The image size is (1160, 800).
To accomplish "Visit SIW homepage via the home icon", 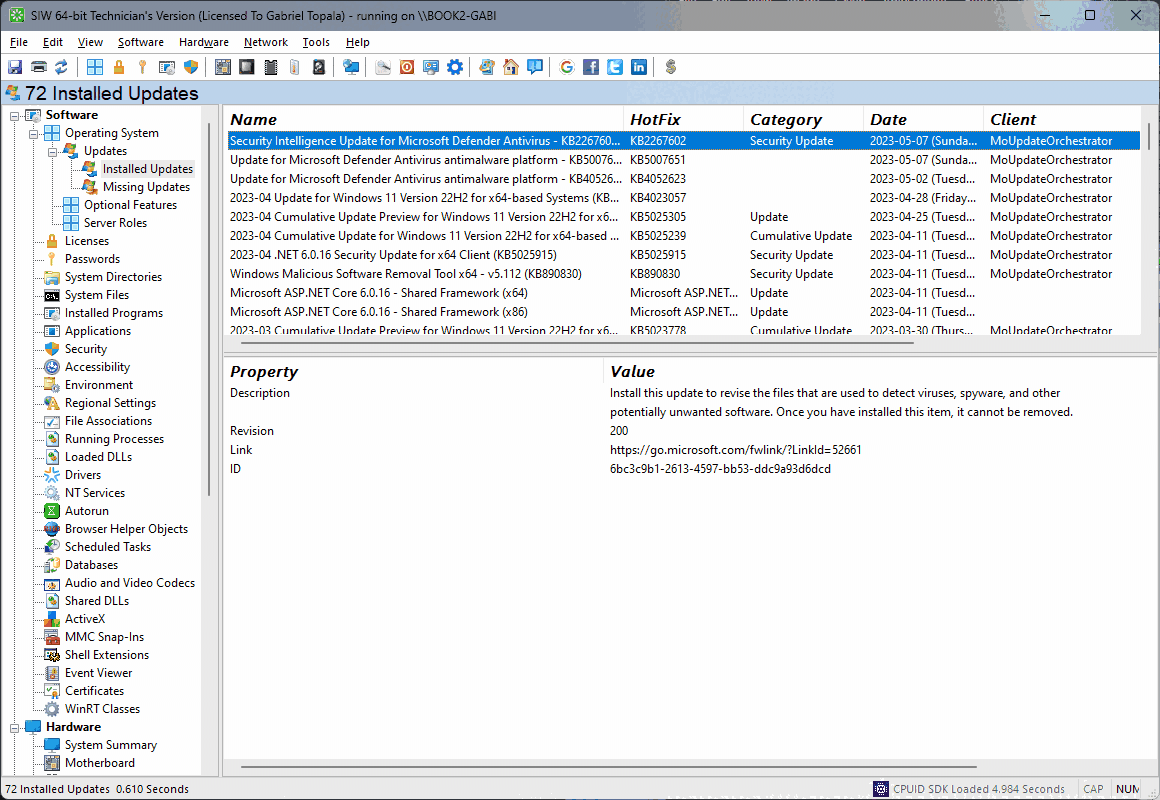I will (510, 67).
